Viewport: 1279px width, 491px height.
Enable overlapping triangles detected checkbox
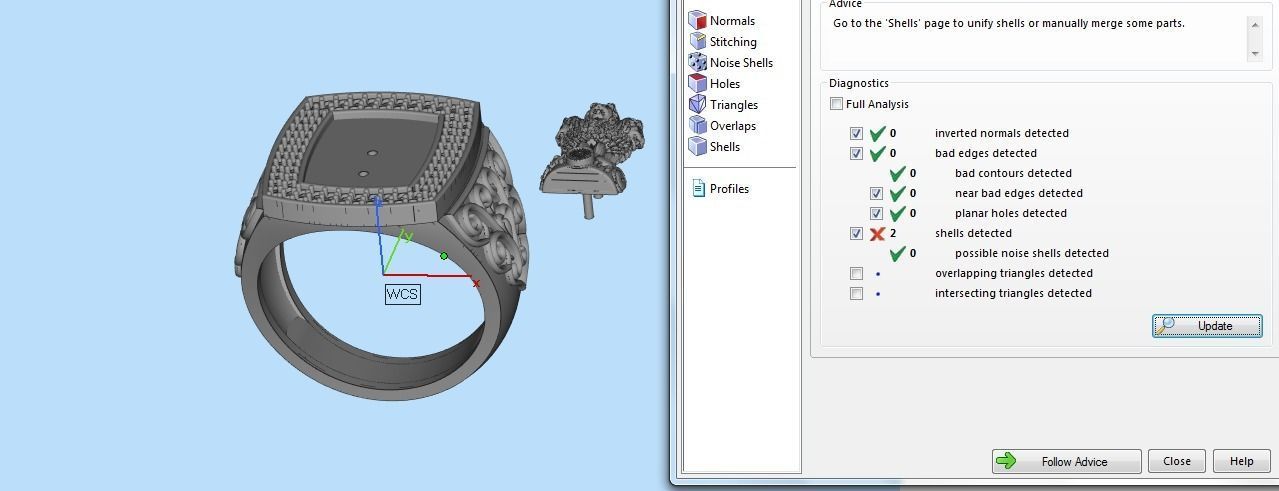856,273
